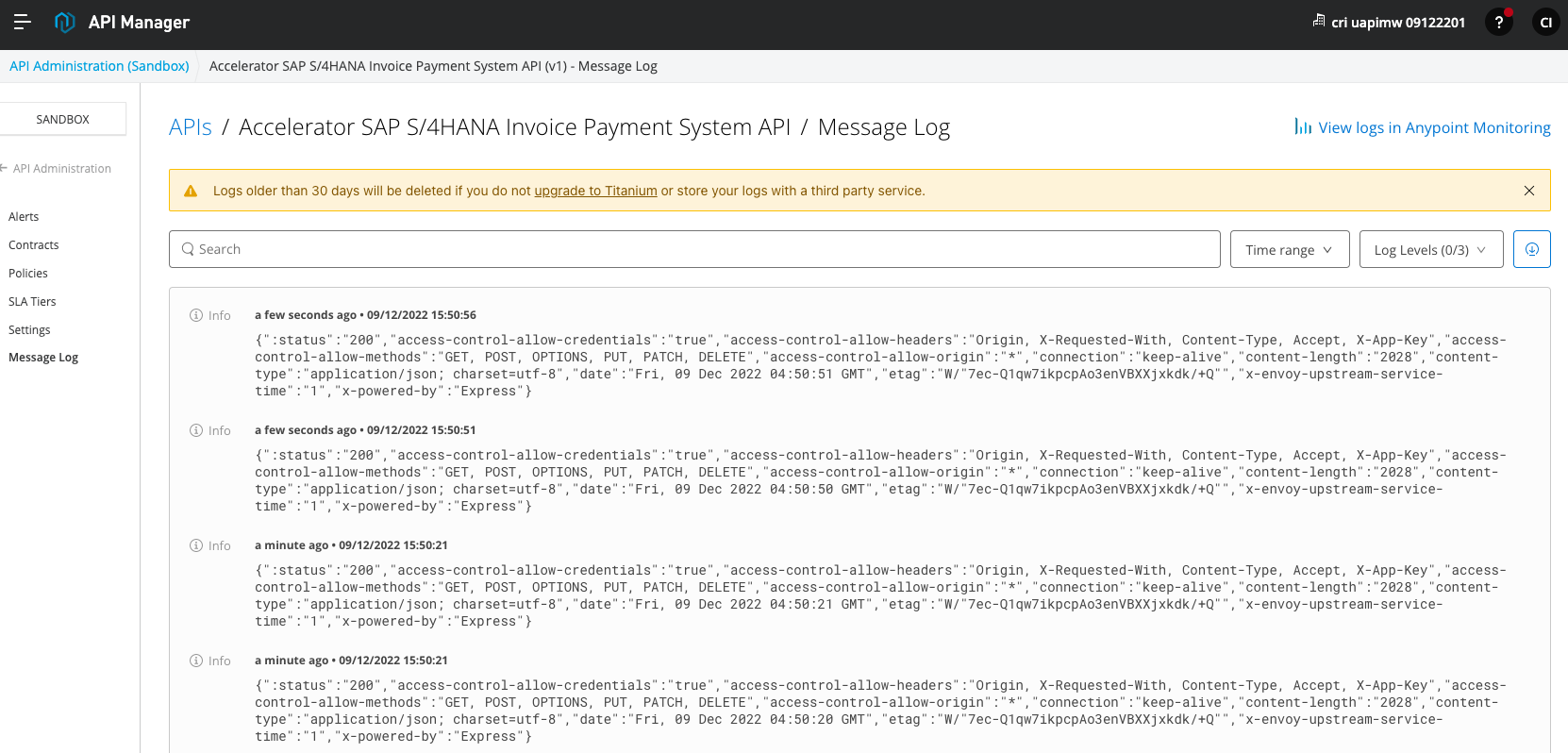
Task: Open SLA Tiers in the sidebar
Action: pyautogui.click(x=32, y=302)
